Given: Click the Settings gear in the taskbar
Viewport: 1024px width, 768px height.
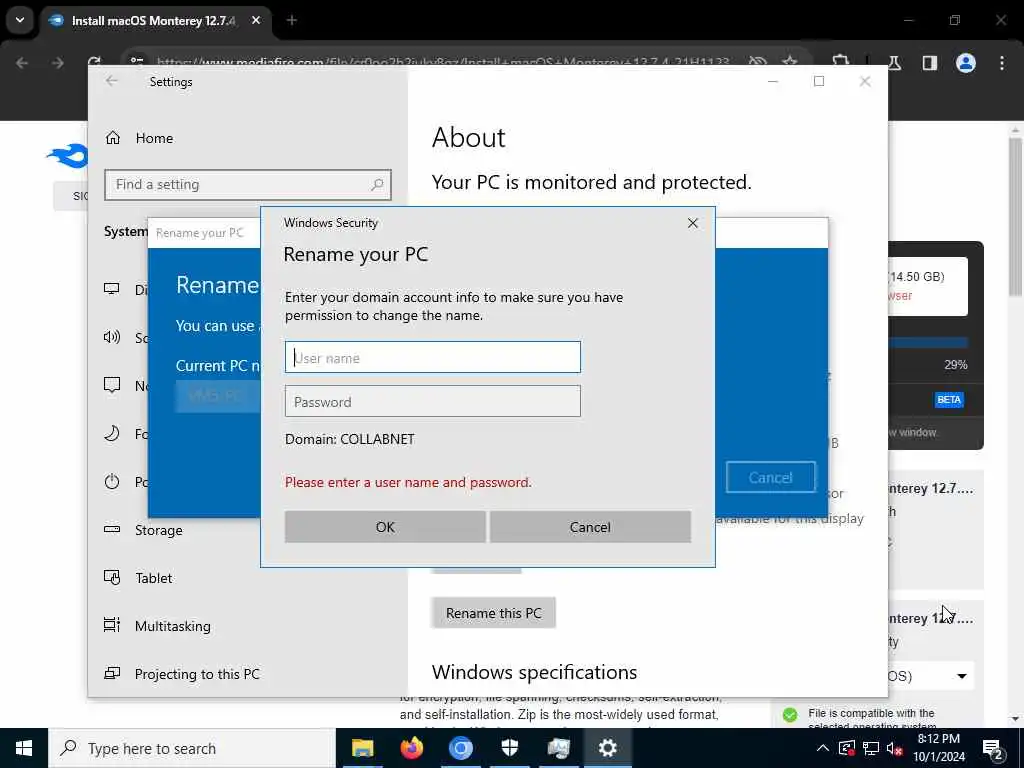Looking at the screenshot, I should (x=607, y=748).
